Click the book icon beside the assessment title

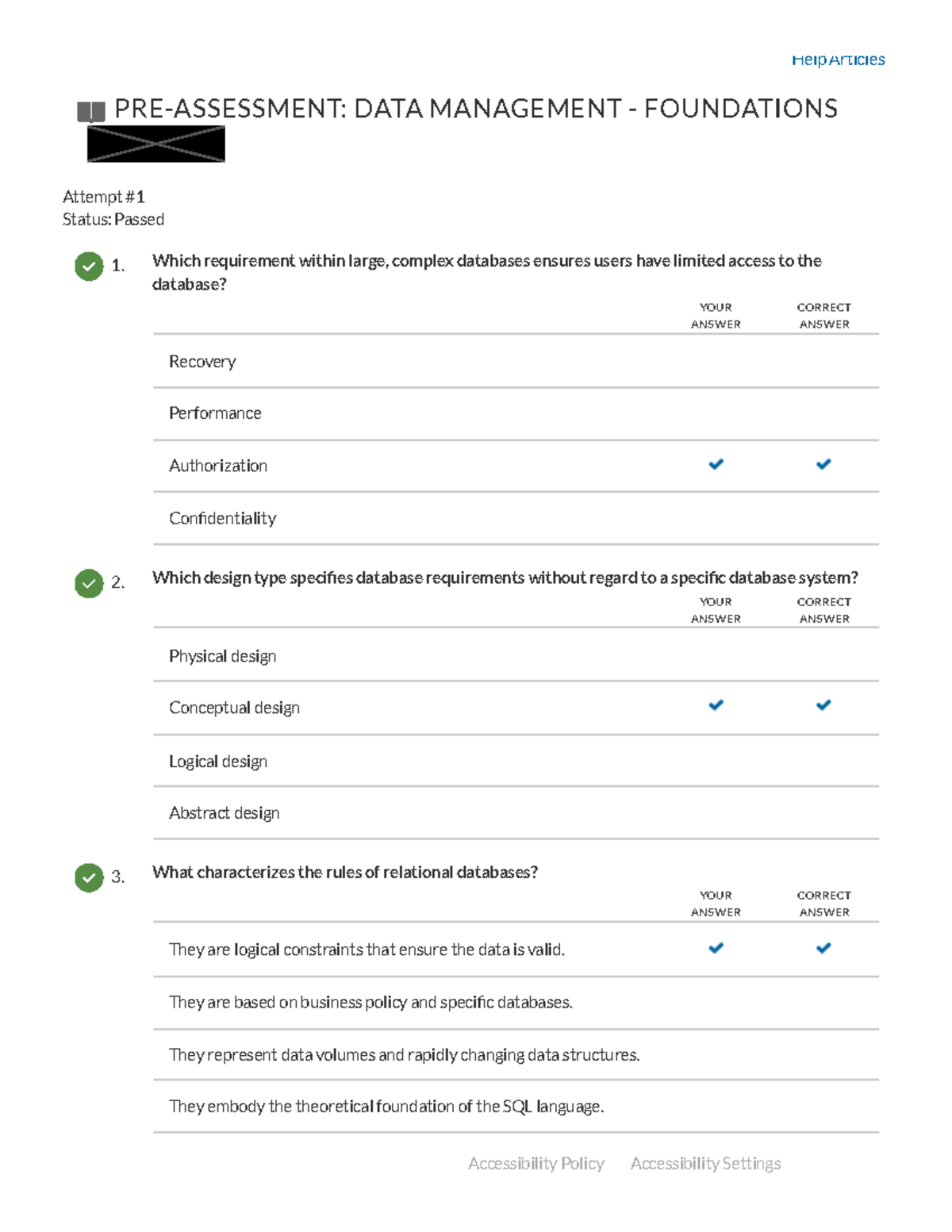pos(90,111)
